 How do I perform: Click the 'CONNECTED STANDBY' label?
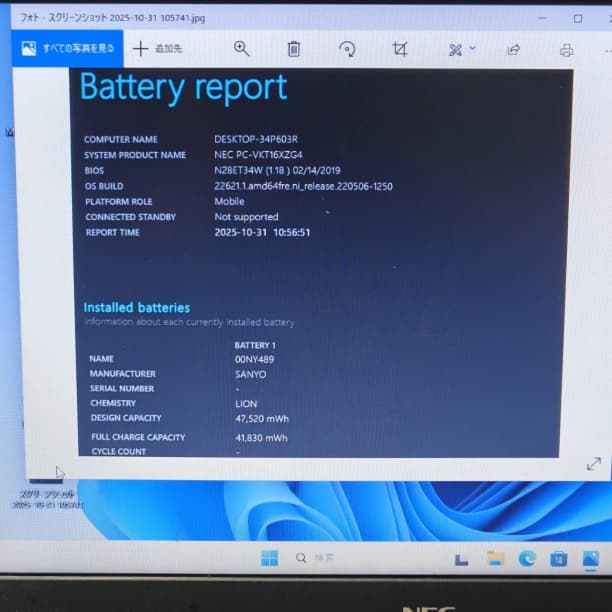pos(130,217)
